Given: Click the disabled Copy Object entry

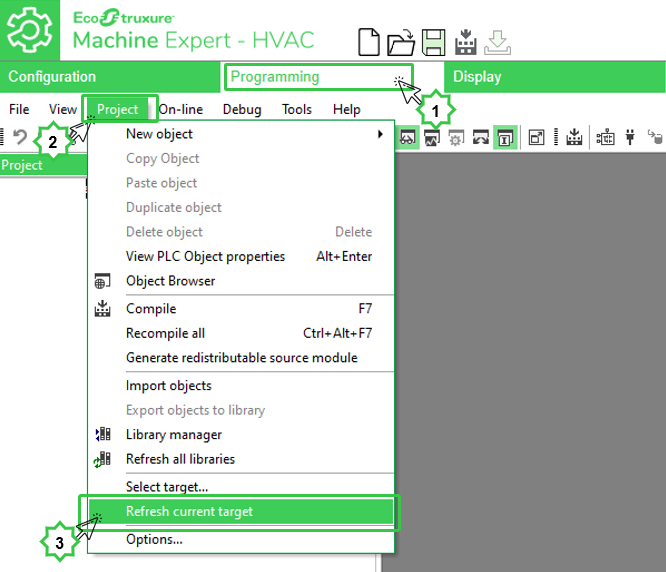Looking at the screenshot, I should point(241,158).
